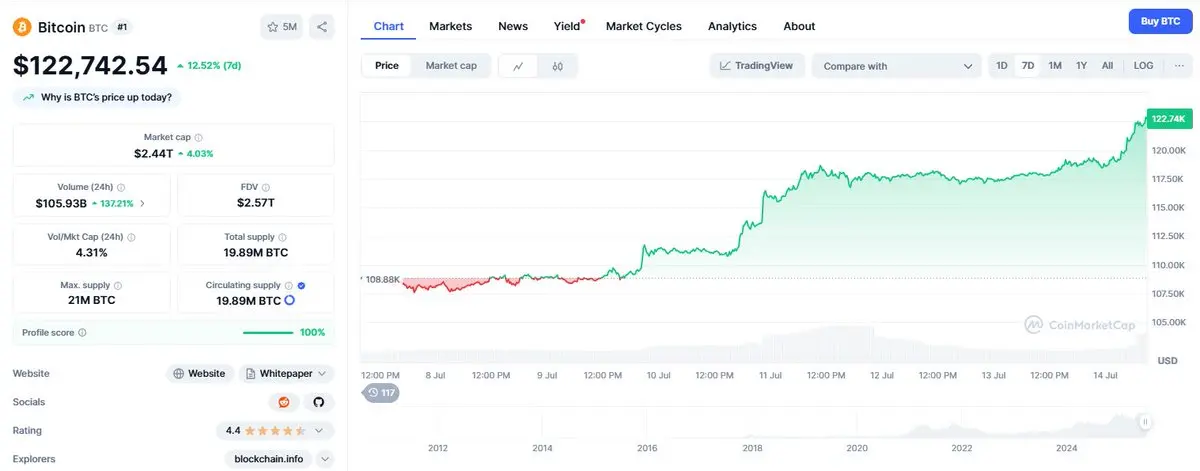Open the Bitcoin Website link

(200, 373)
